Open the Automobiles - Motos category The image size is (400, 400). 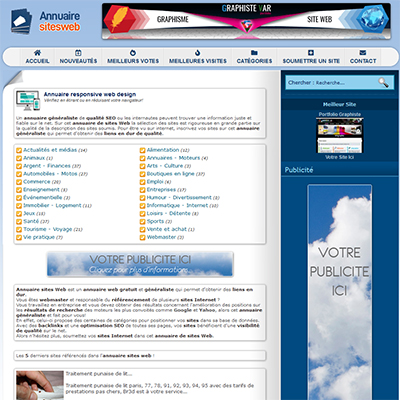point(50,174)
